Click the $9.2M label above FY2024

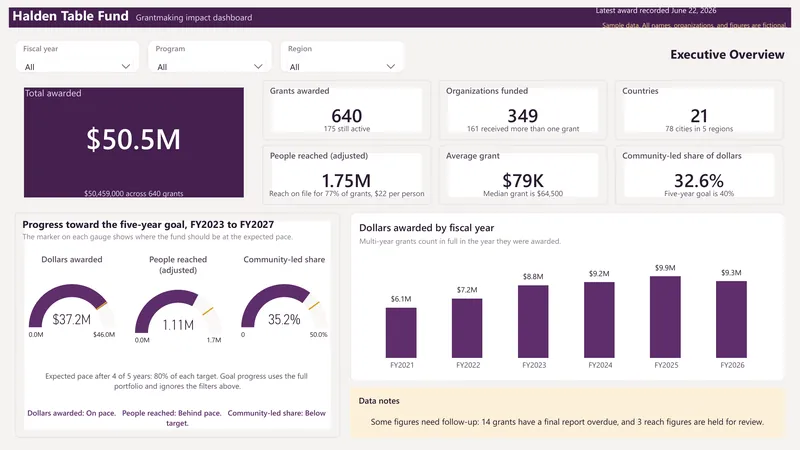click(599, 273)
